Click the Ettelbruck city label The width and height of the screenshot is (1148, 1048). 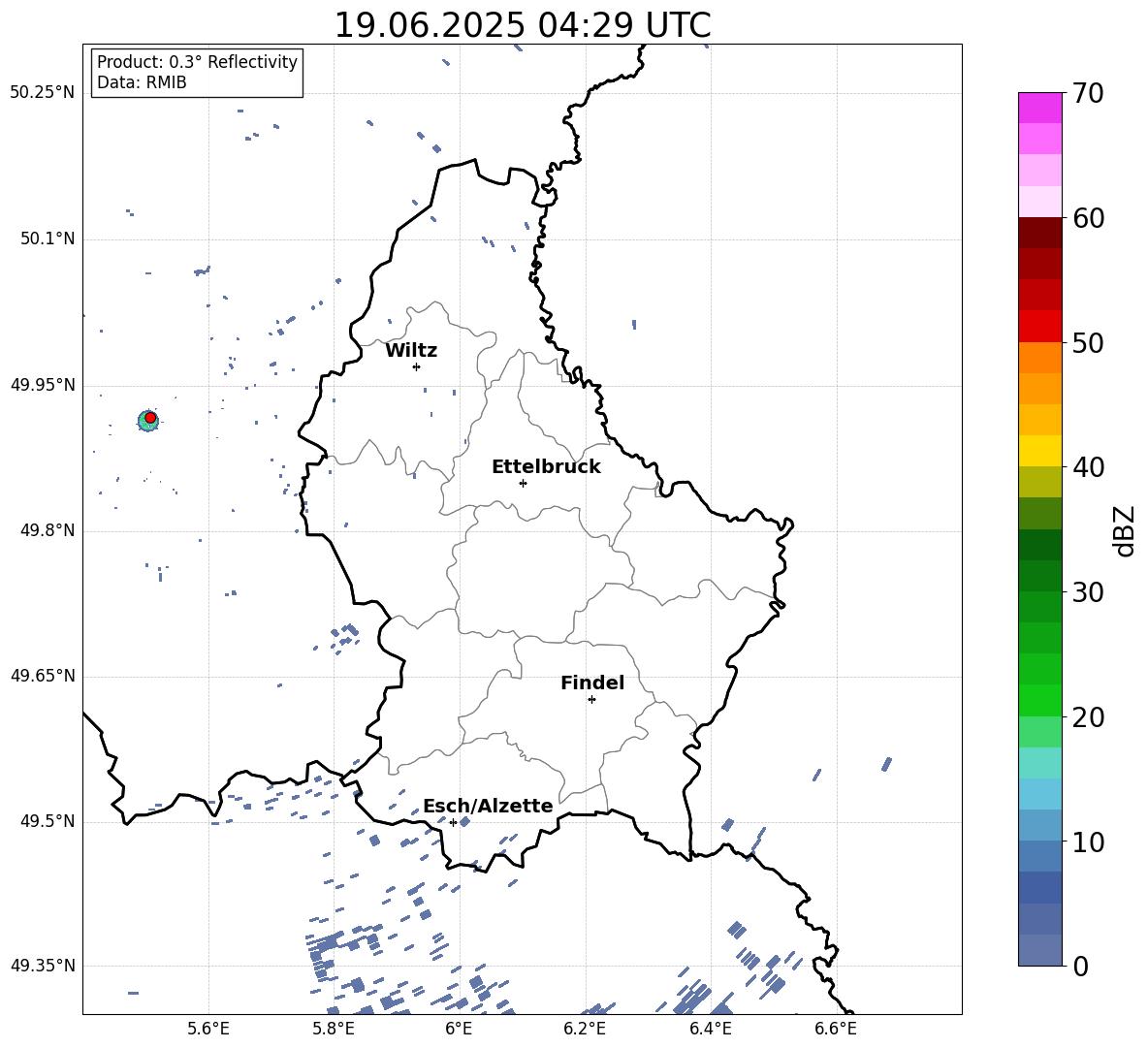(x=546, y=467)
